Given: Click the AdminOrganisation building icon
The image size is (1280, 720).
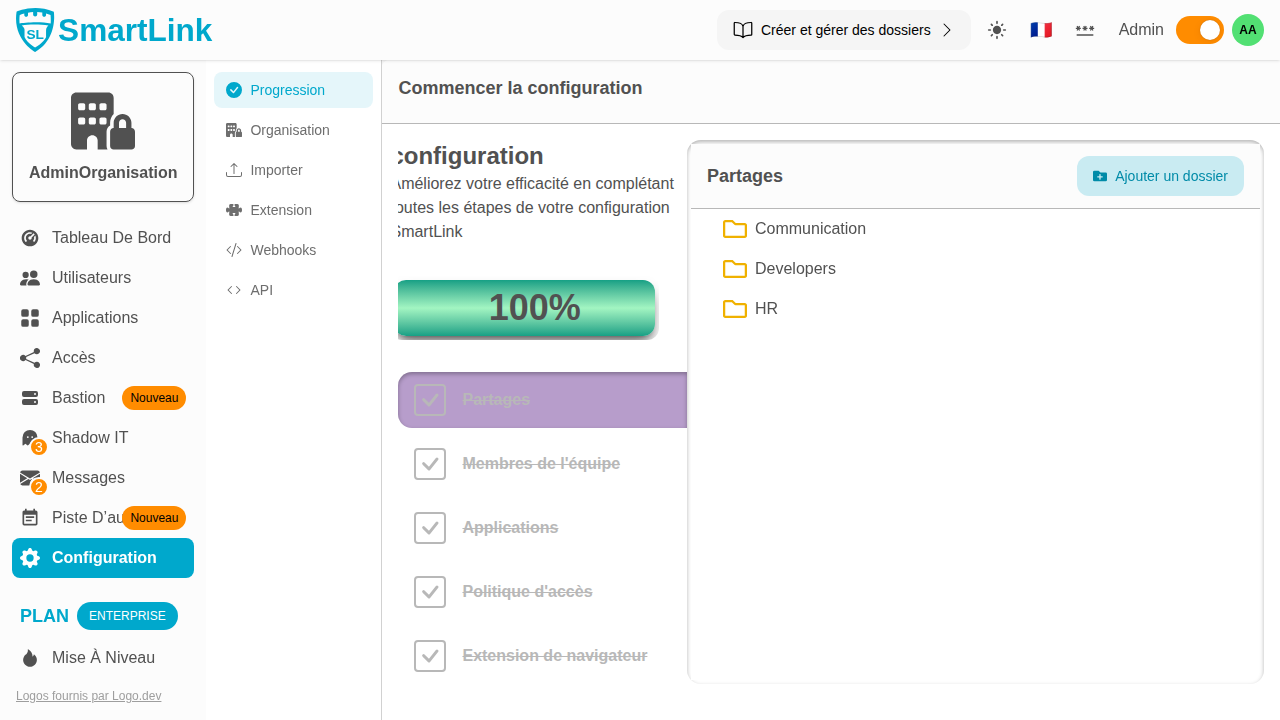Looking at the screenshot, I should 102,121.
